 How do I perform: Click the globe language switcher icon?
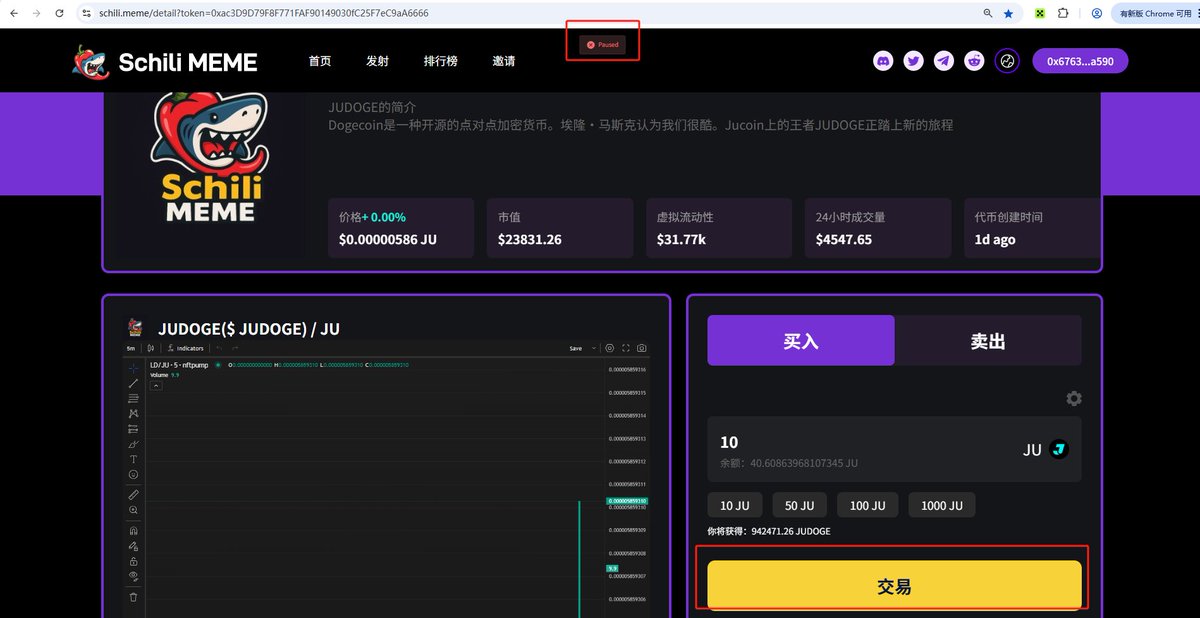click(1007, 61)
